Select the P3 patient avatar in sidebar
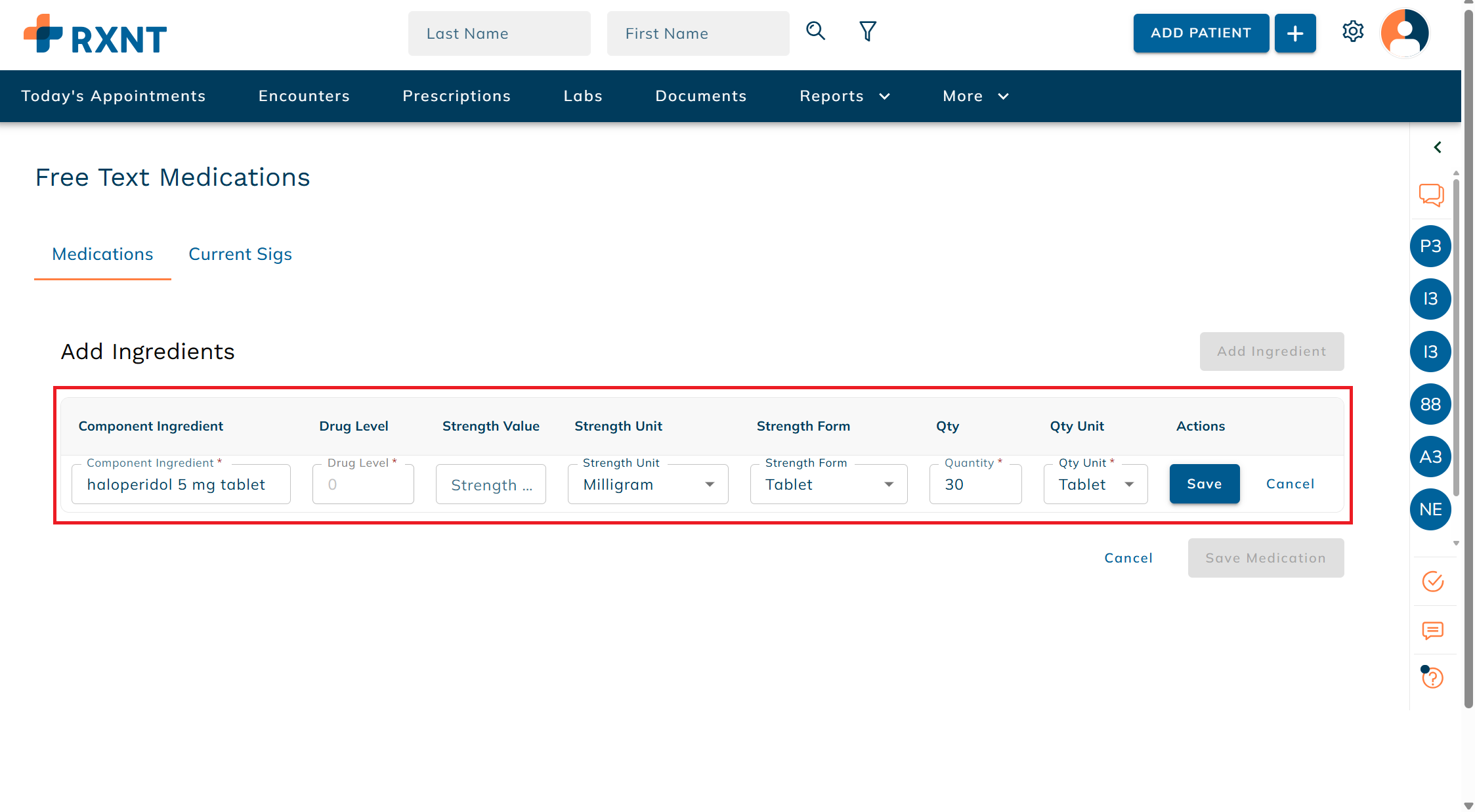 click(x=1431, y=246)
